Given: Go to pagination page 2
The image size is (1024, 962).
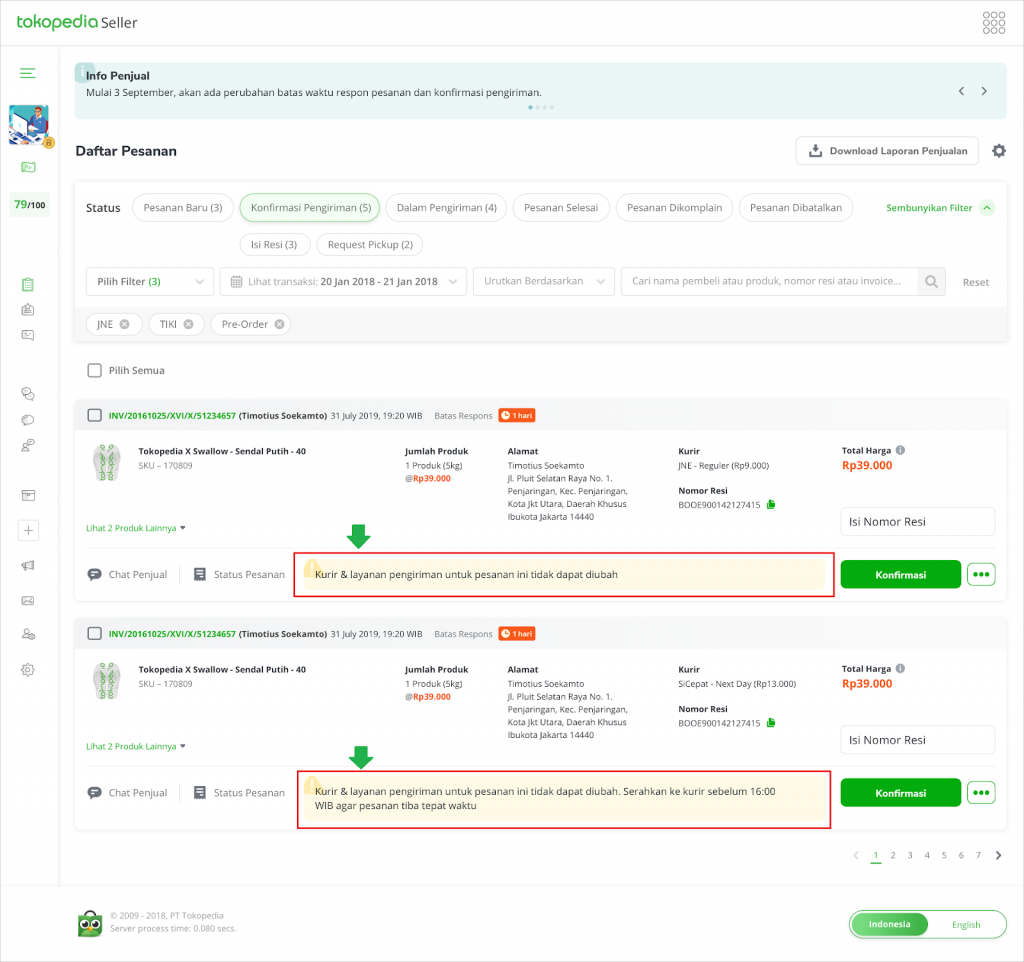Looking at the screenshot, I should [x=893, y=856].
